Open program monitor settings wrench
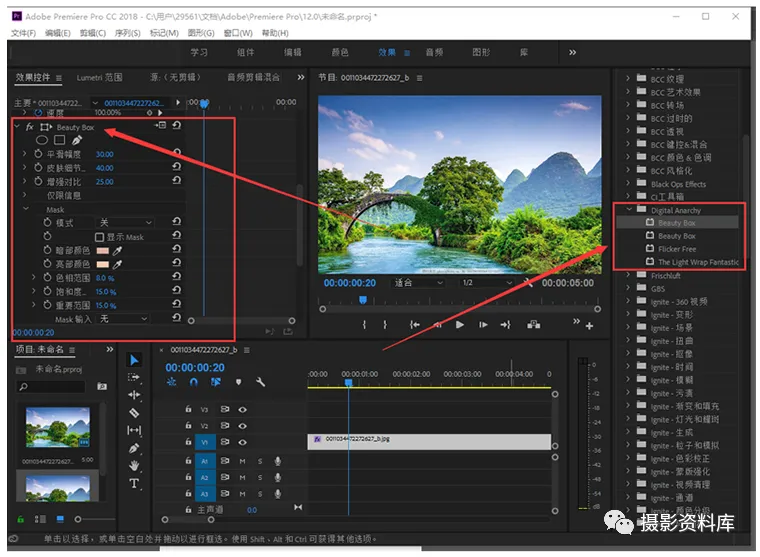 click(x=528, y=283)
